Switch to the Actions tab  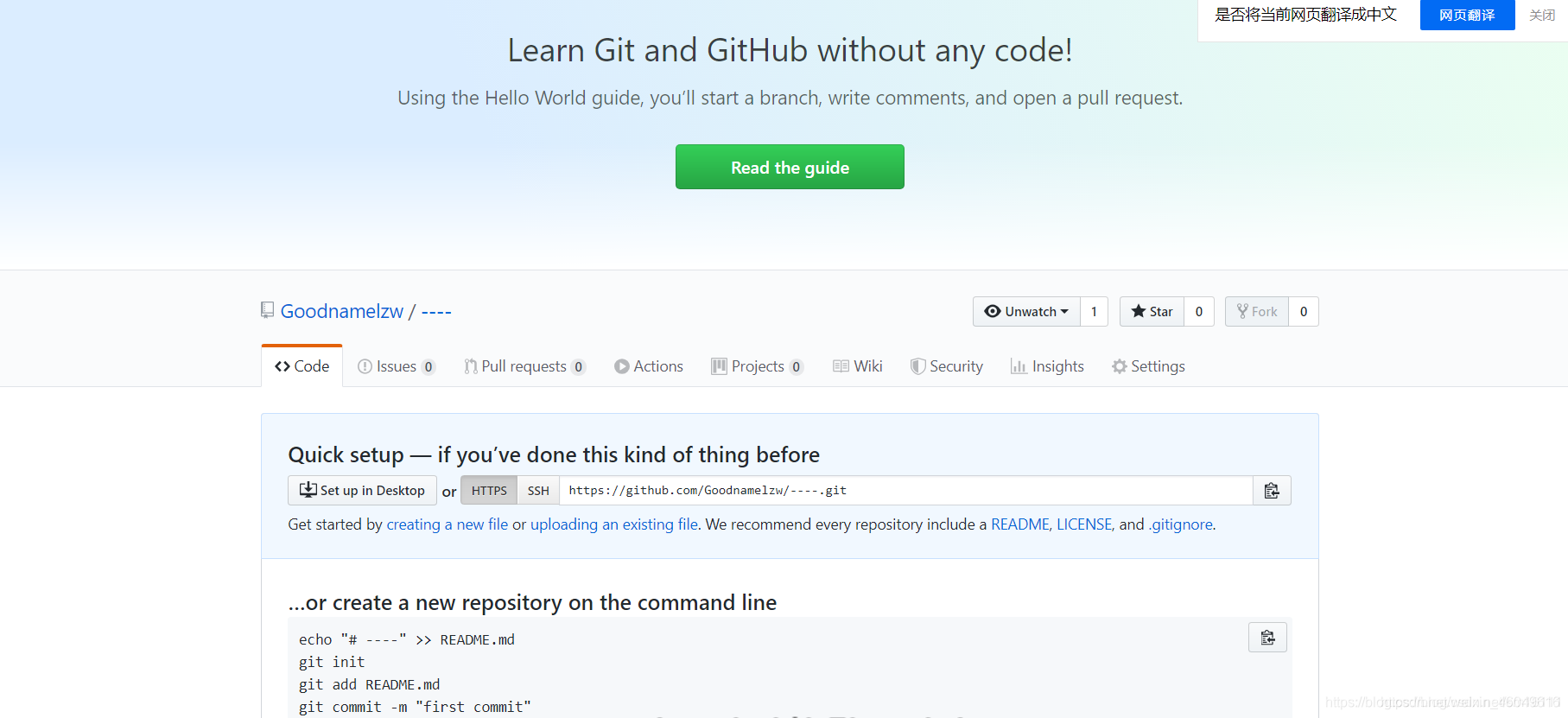[x=649, y=366]
